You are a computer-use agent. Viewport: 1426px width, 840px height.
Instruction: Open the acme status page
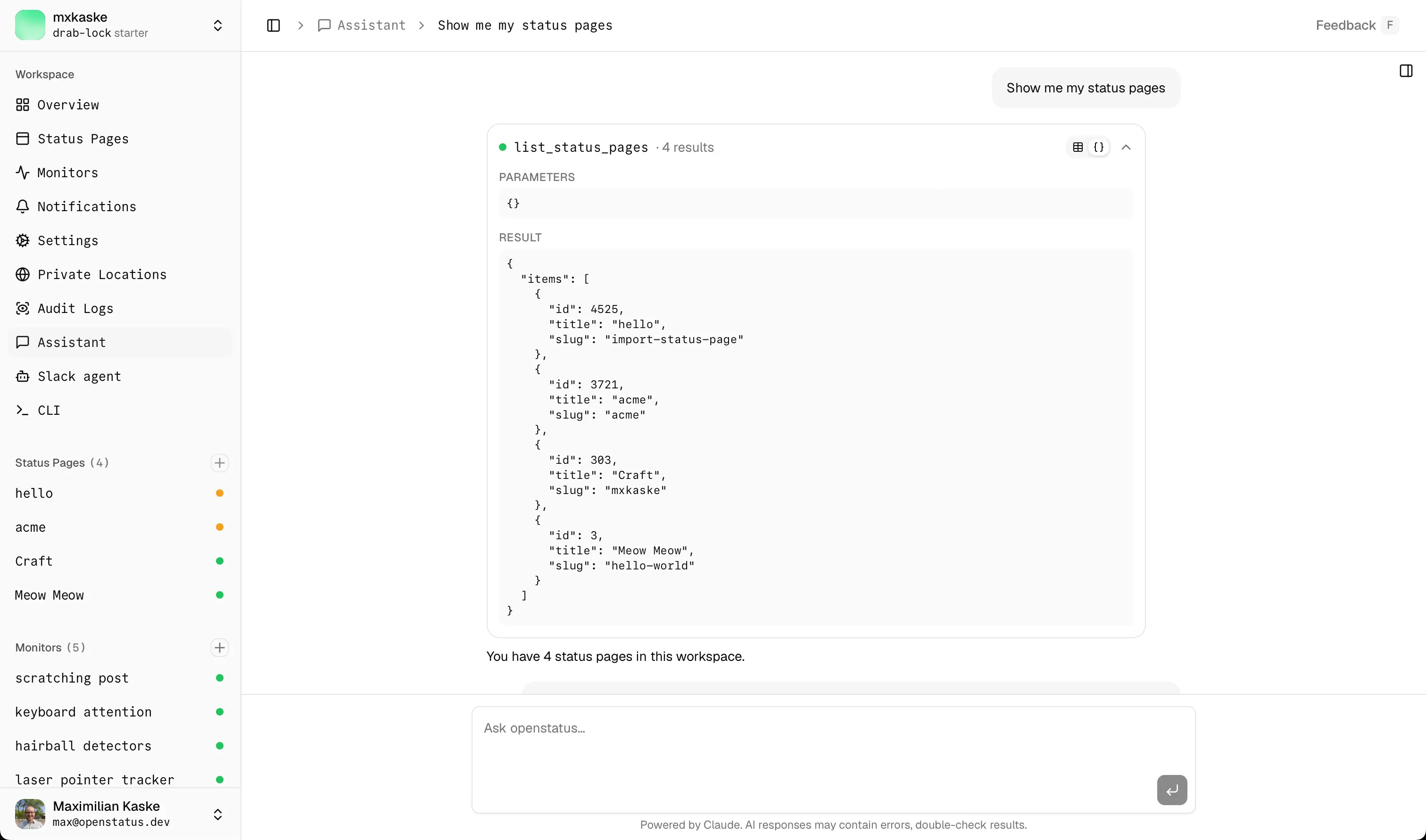pyautogui.click(x=120, y=527)
